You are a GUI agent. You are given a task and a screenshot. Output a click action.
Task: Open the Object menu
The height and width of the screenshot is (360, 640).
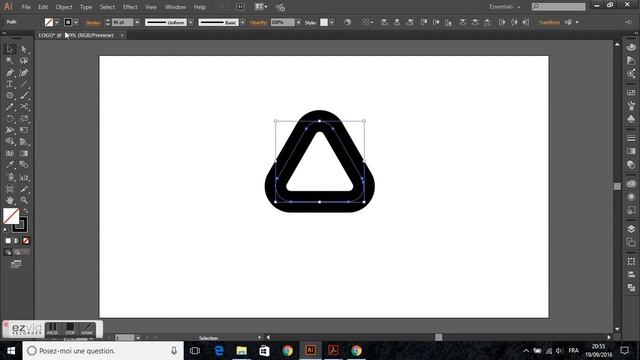64,7
